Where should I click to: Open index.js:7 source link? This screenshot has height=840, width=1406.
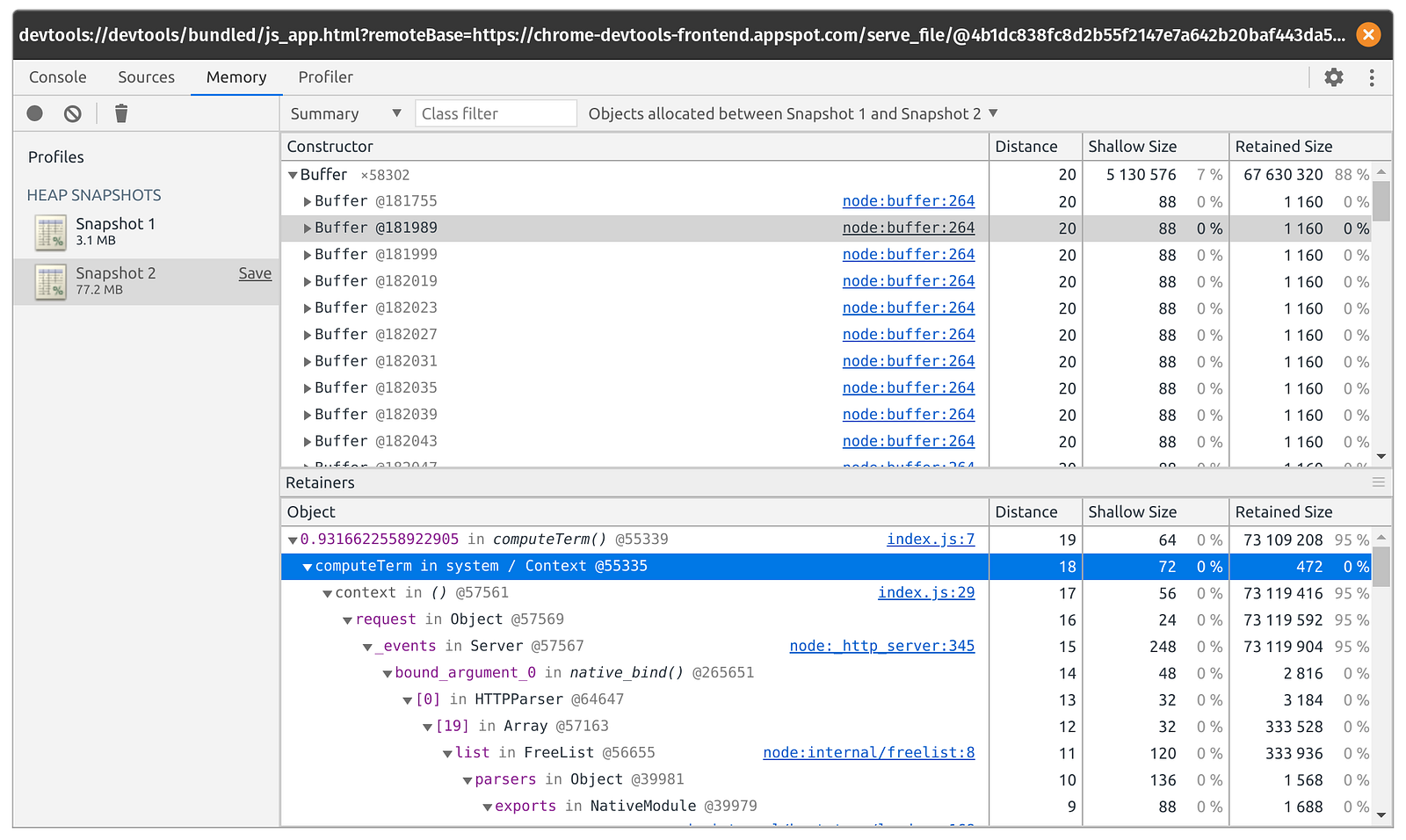point(931,539)
